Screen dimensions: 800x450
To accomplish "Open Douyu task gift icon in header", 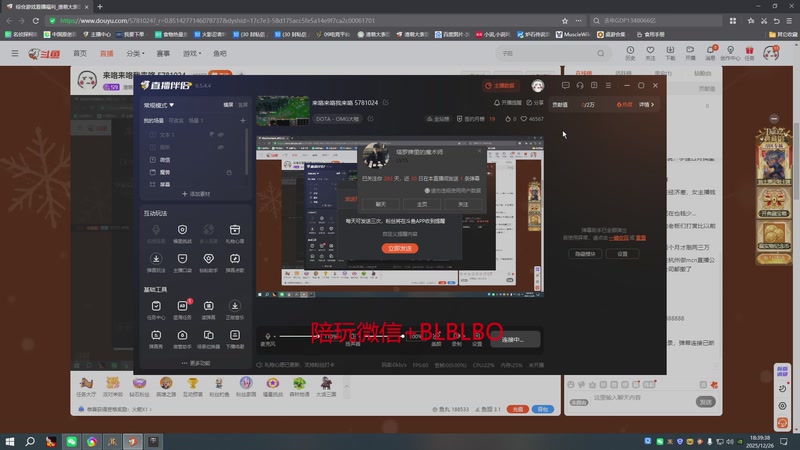I will 749,53.
